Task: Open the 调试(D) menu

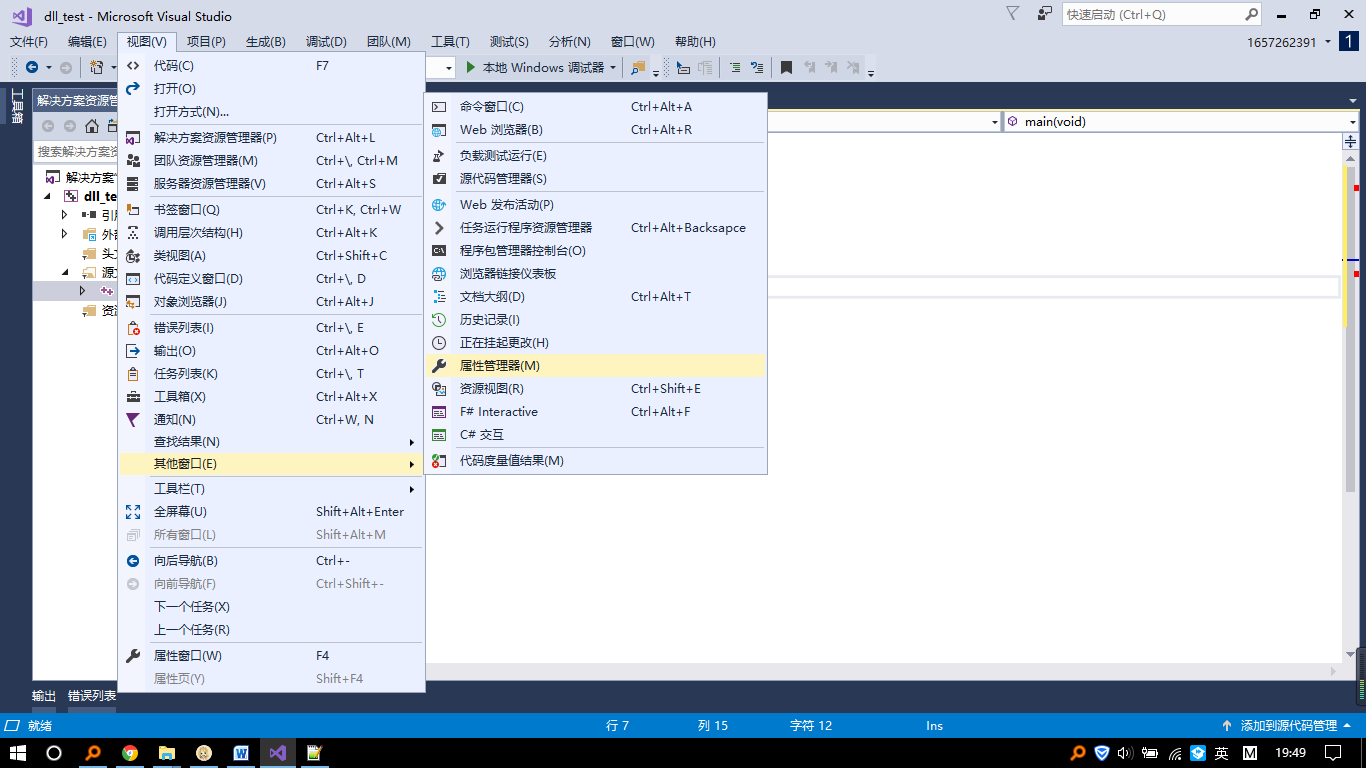Action: 324,41
